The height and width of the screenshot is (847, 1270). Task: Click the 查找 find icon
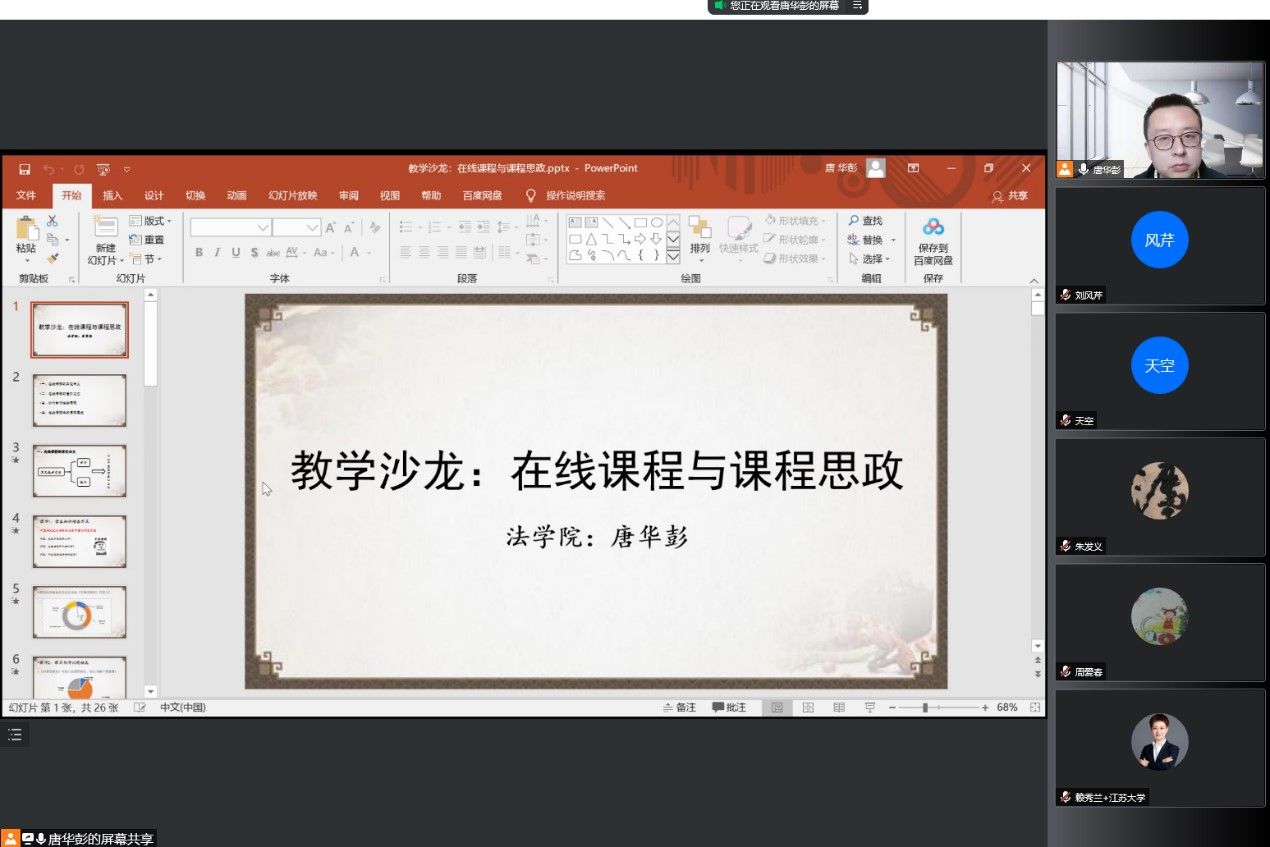(x=865, y=221)
